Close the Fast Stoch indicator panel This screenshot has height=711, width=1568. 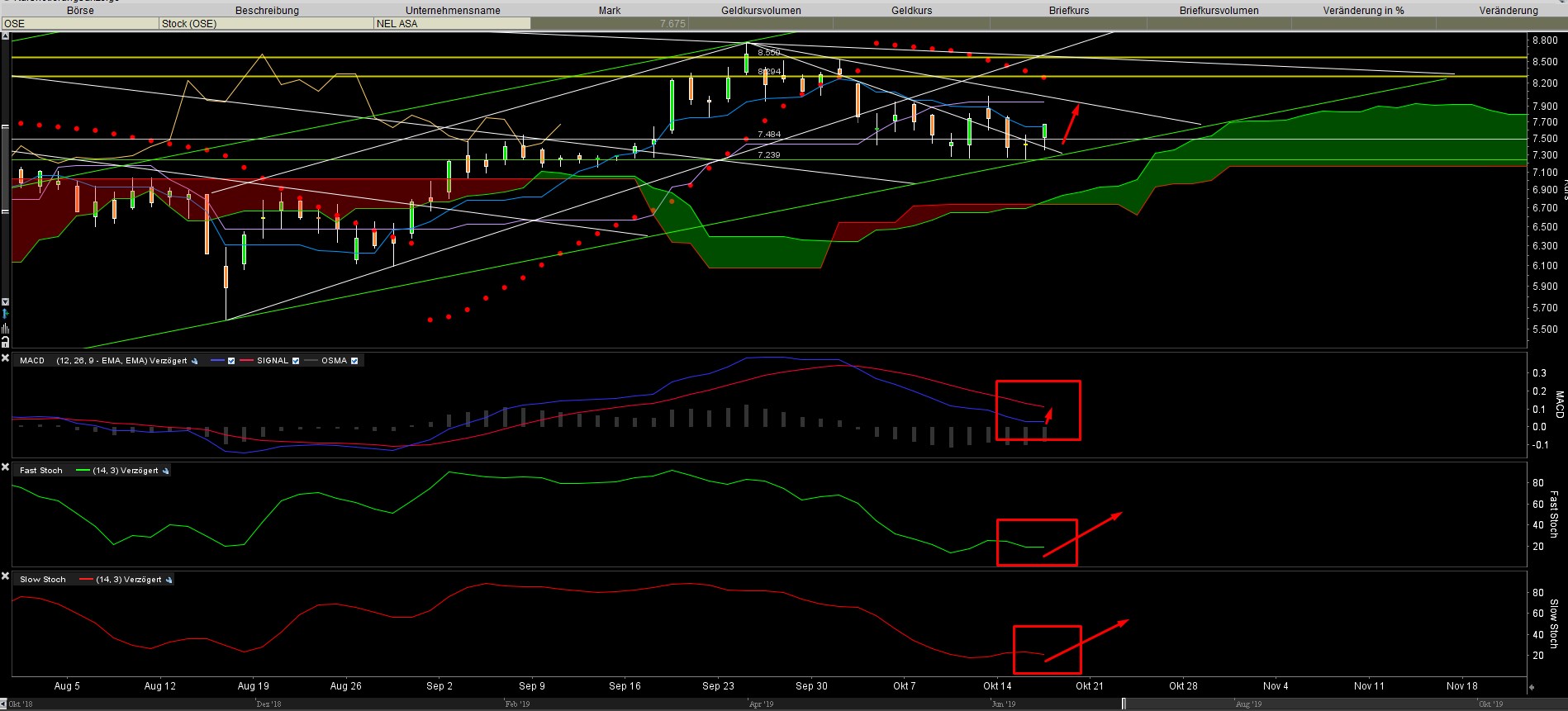coord(5,468)
